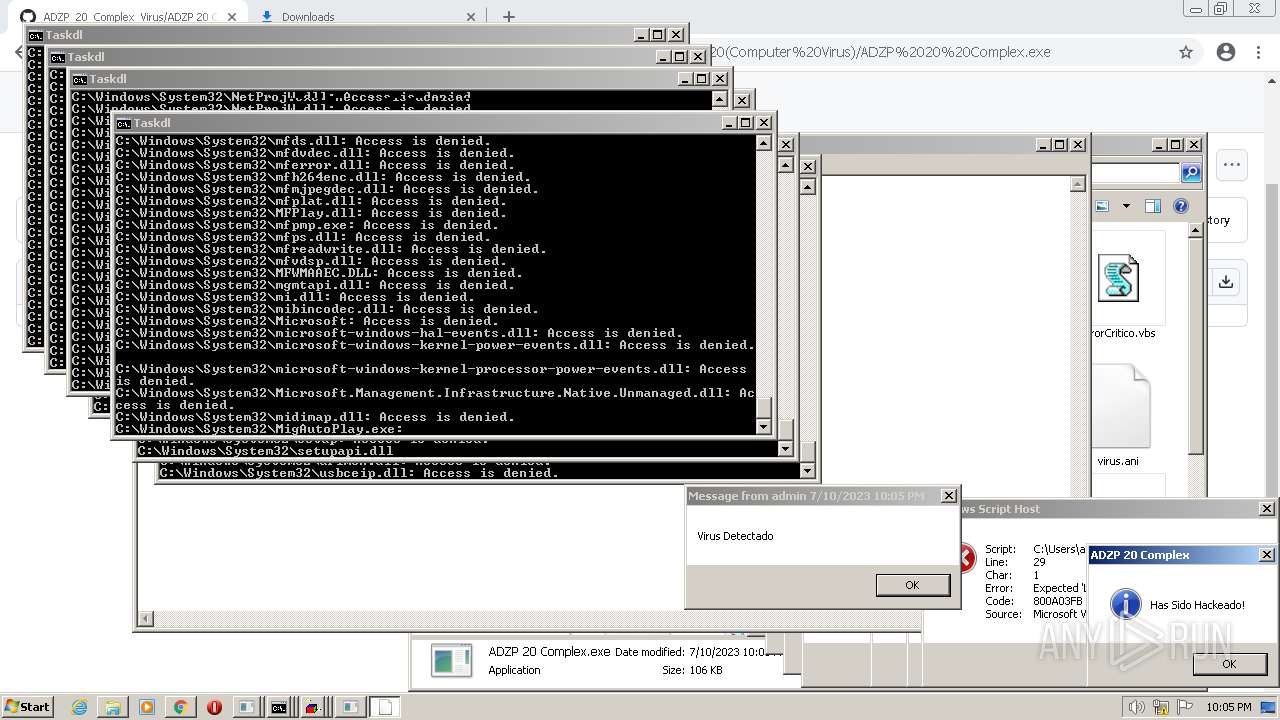Click the Virus Detectado message text
Screen dimensions: 1280x720
click(735, 536)
